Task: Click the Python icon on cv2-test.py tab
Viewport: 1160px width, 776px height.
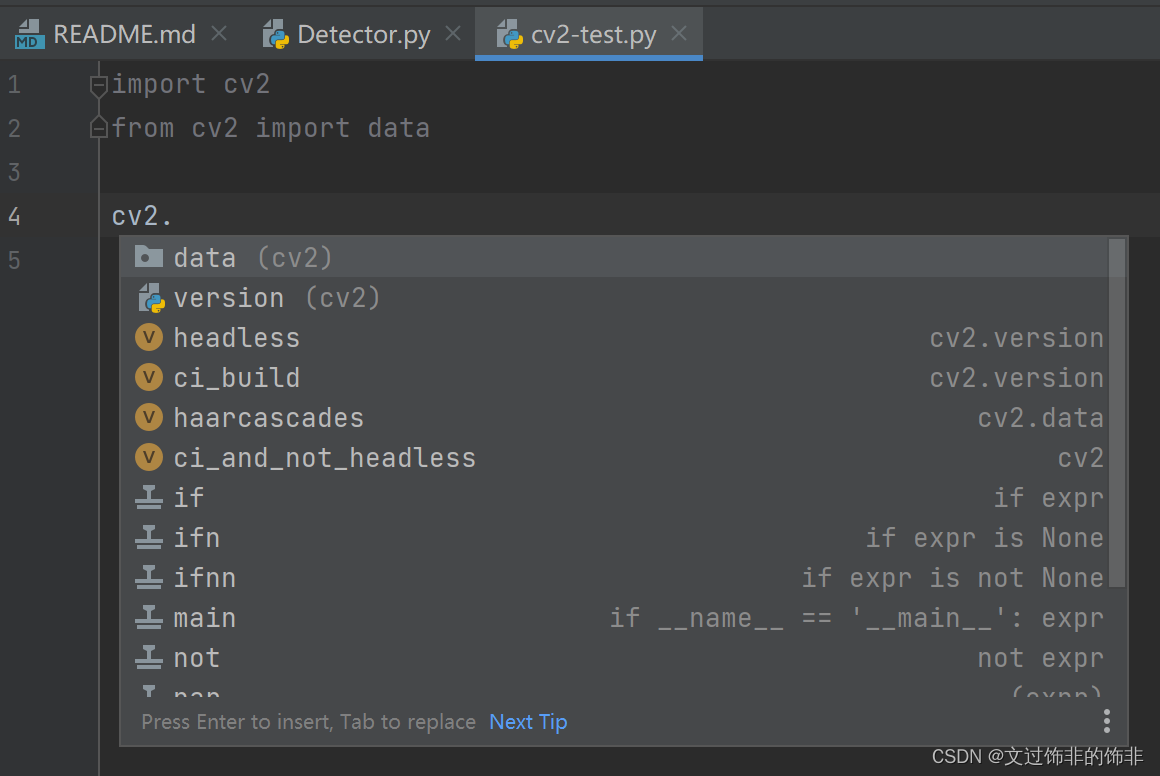Action: pyautogui.click(x=510, y=35)
